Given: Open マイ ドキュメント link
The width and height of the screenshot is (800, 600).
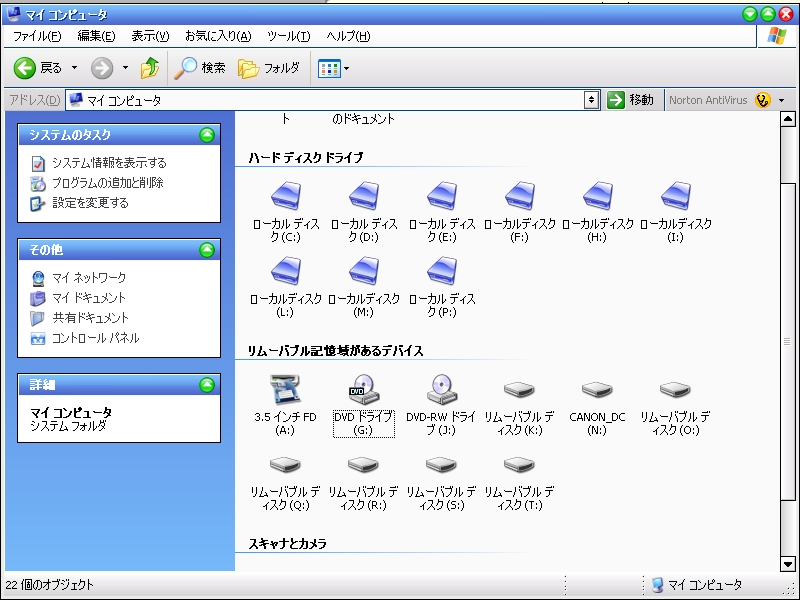Looking at the screenshot, I should 89,298.
